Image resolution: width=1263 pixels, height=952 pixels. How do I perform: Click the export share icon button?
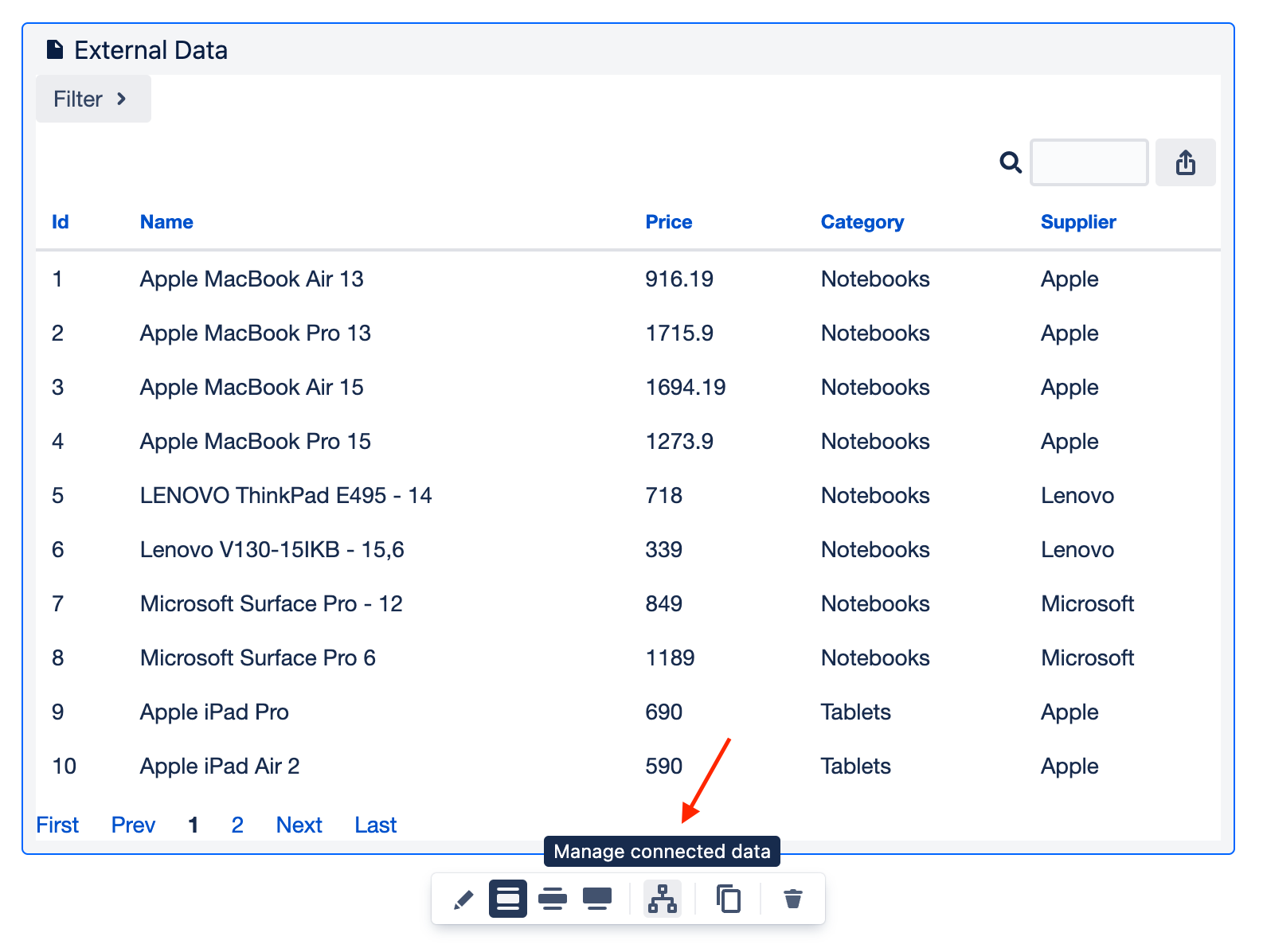(x=1185, y=162)
